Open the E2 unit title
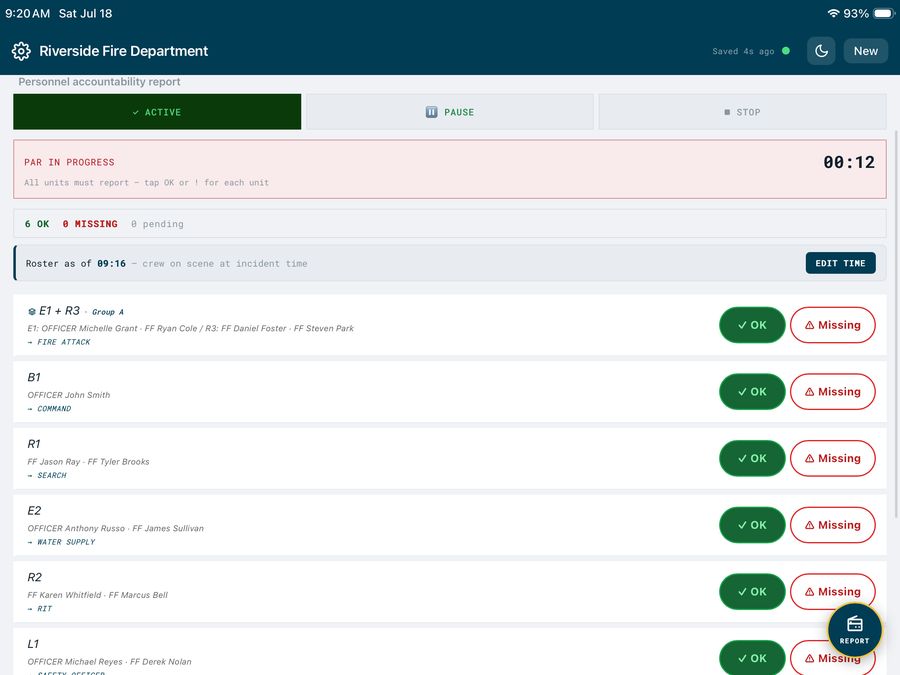Screen dimensions: 900x675 [34, 510]
